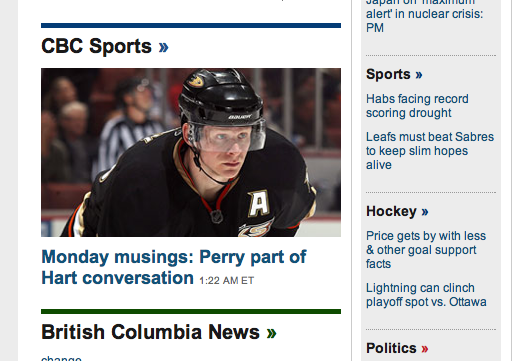Image resolution: width=520 pixels, height=361 pixels.
Task: Open the British Columbia News heading
Action: tap(150, 332)
